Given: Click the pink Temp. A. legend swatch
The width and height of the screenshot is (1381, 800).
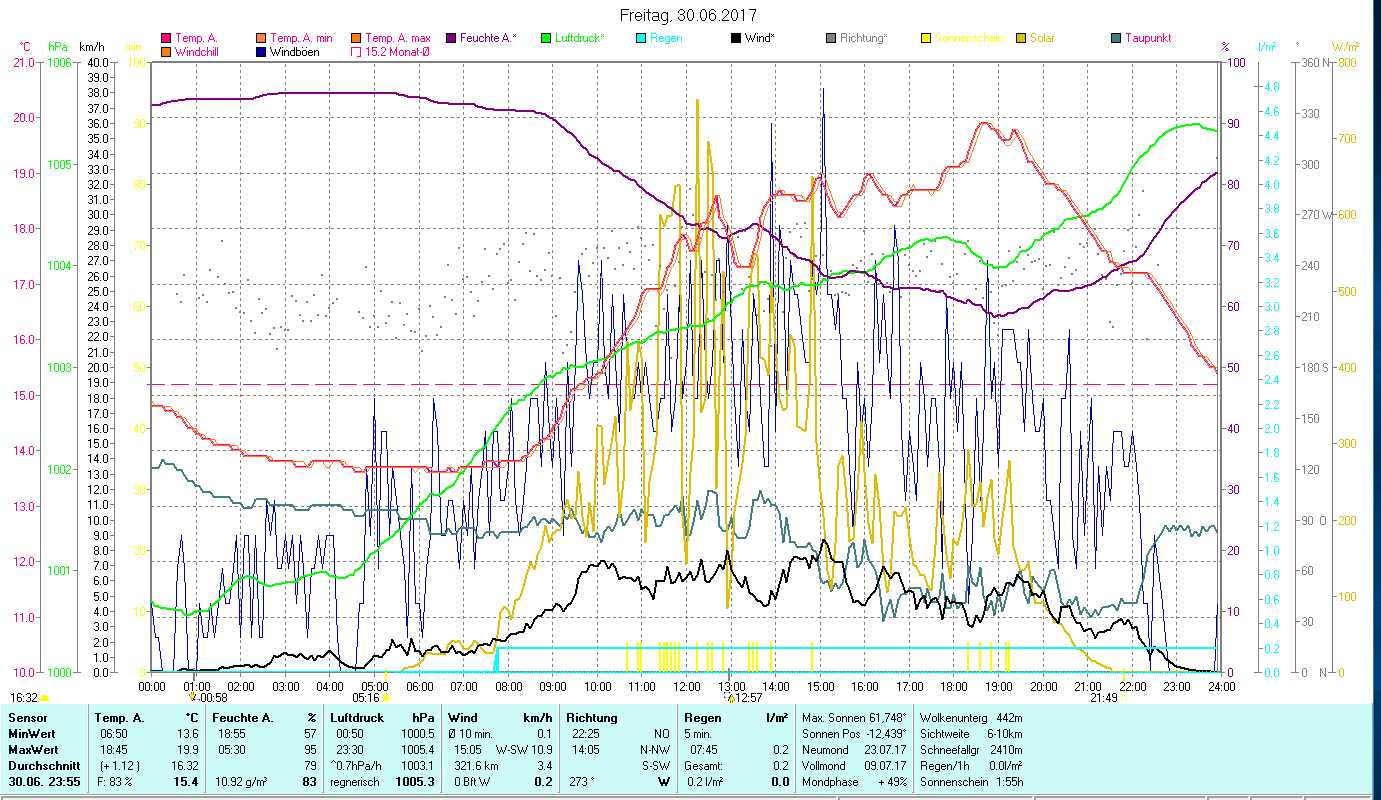Looking at the screenshot, I should [166, 38].
